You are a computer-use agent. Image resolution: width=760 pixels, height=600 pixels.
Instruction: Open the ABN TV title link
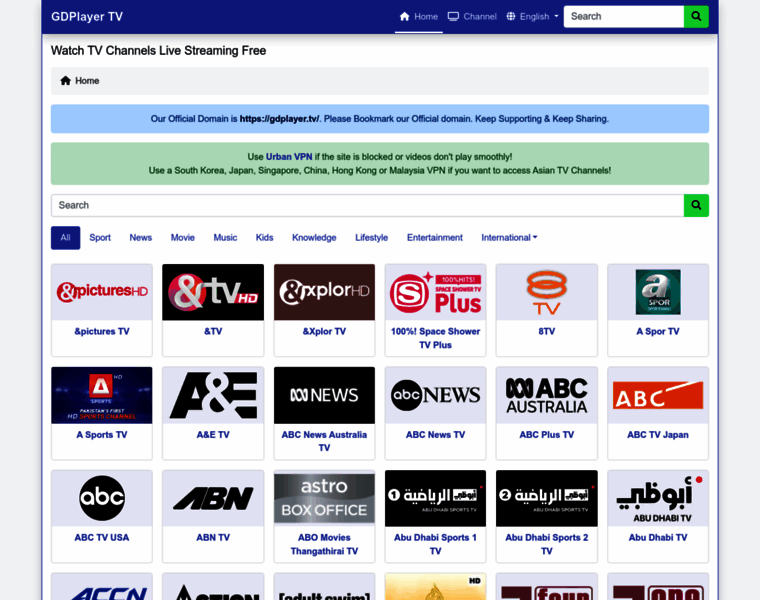(x=213, y=537)
